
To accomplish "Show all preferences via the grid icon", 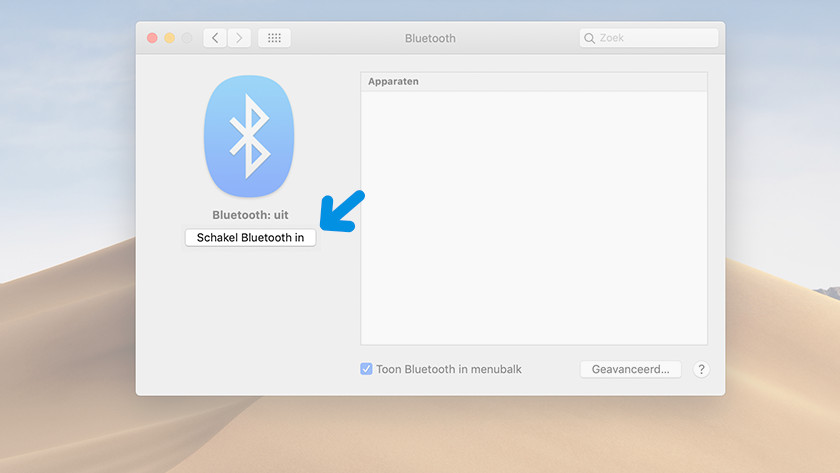I will [274, 38].
